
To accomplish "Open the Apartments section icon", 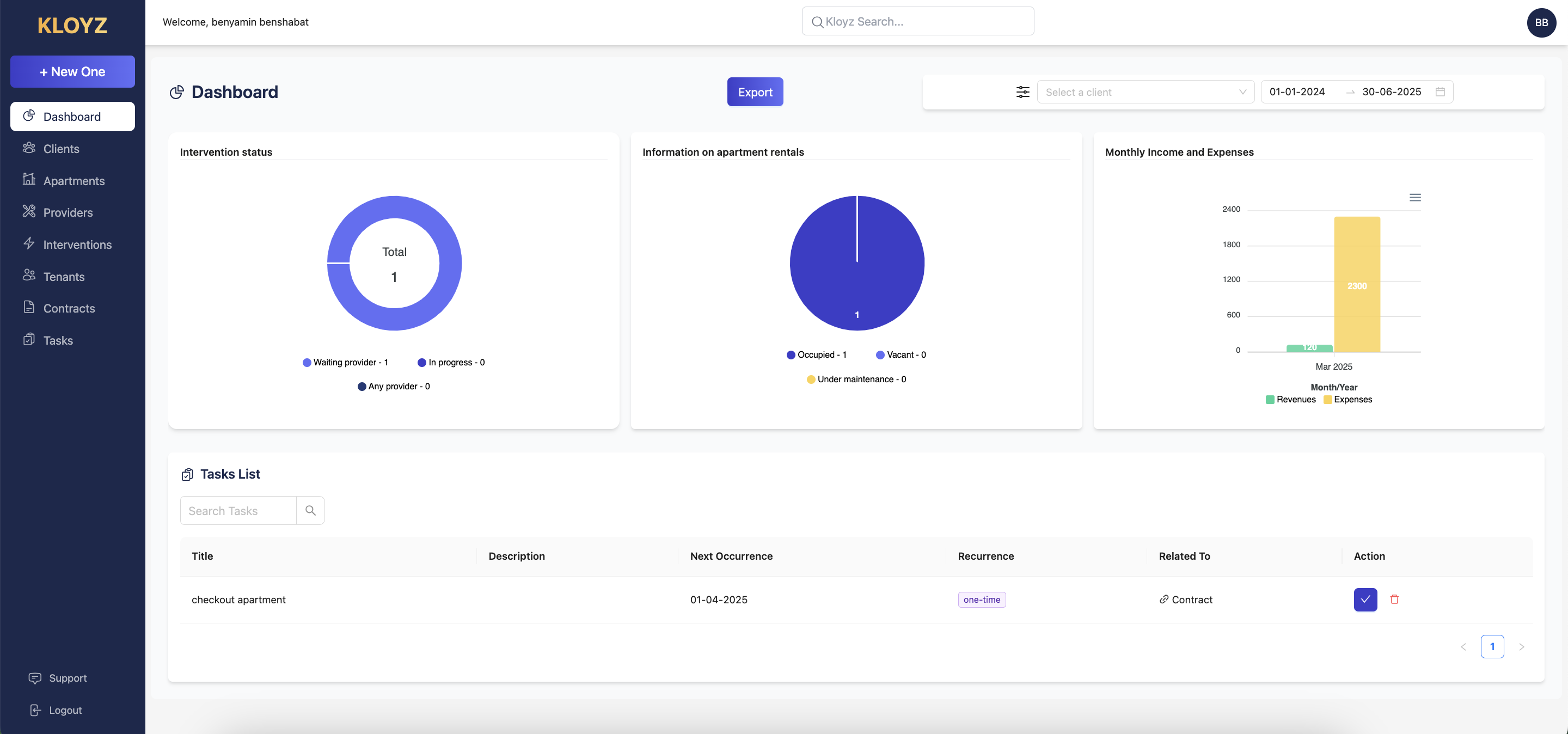I will pyautogui.click(x=29, y=180).
